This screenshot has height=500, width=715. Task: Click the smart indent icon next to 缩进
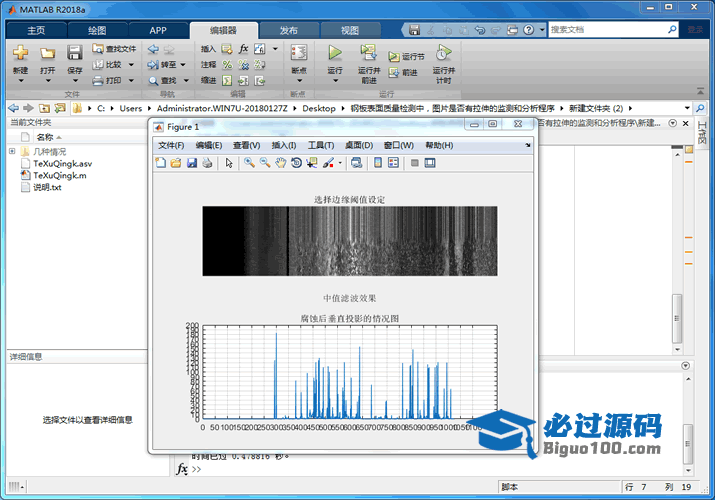[227, 81]
